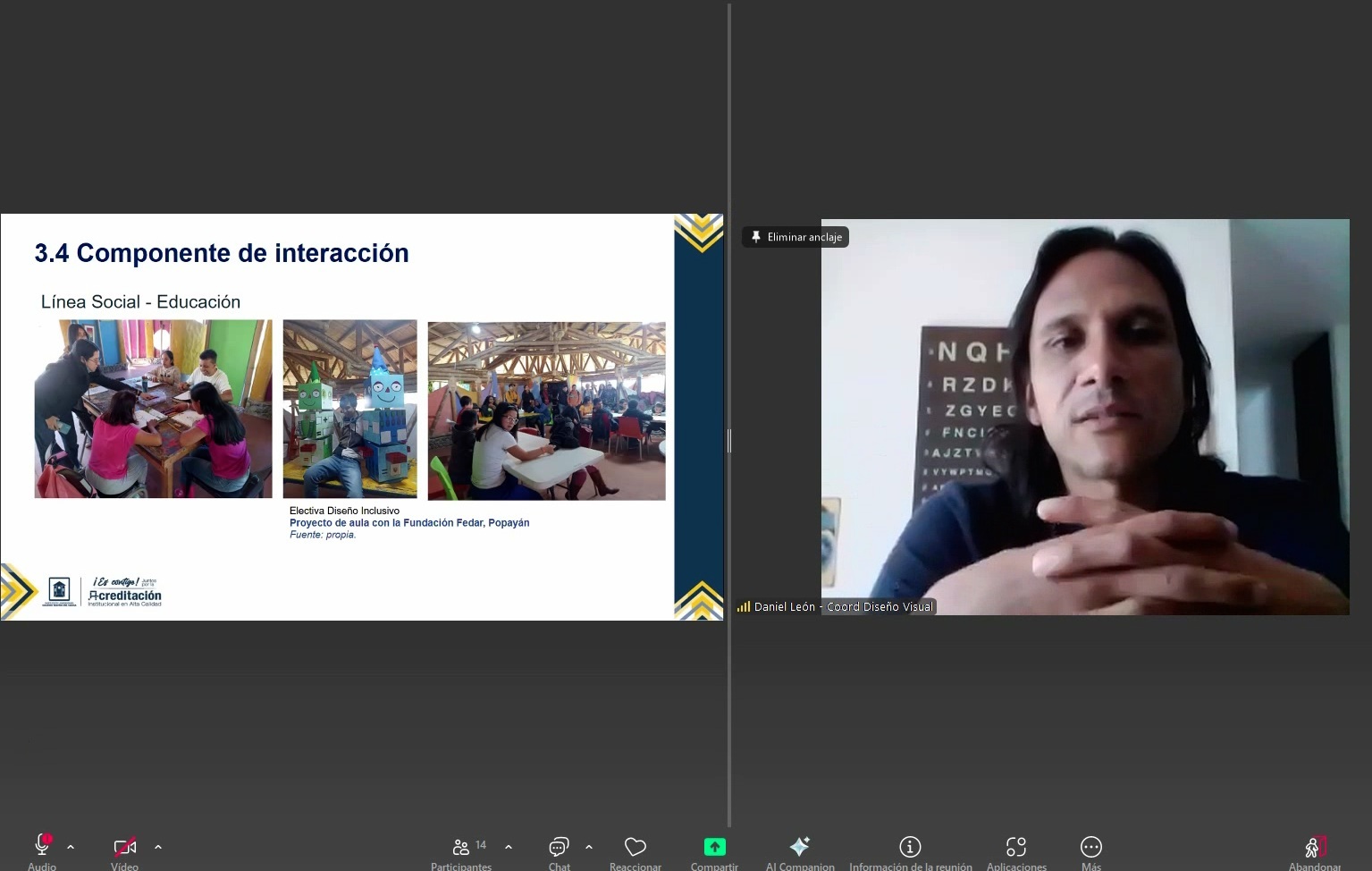The height and width of the screenshot is (871, 1372).
Task: Click Daniel León's pinned video
Action: pos(1085,417)
